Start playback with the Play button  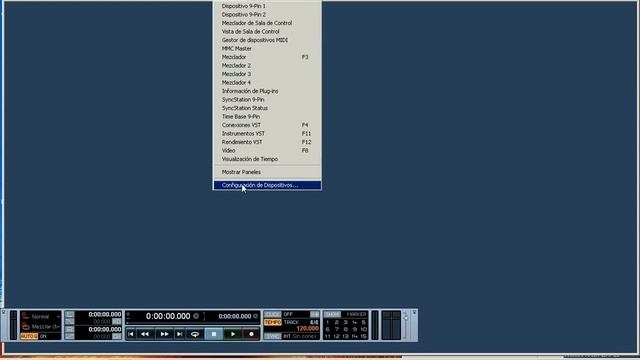pos(233,334)
